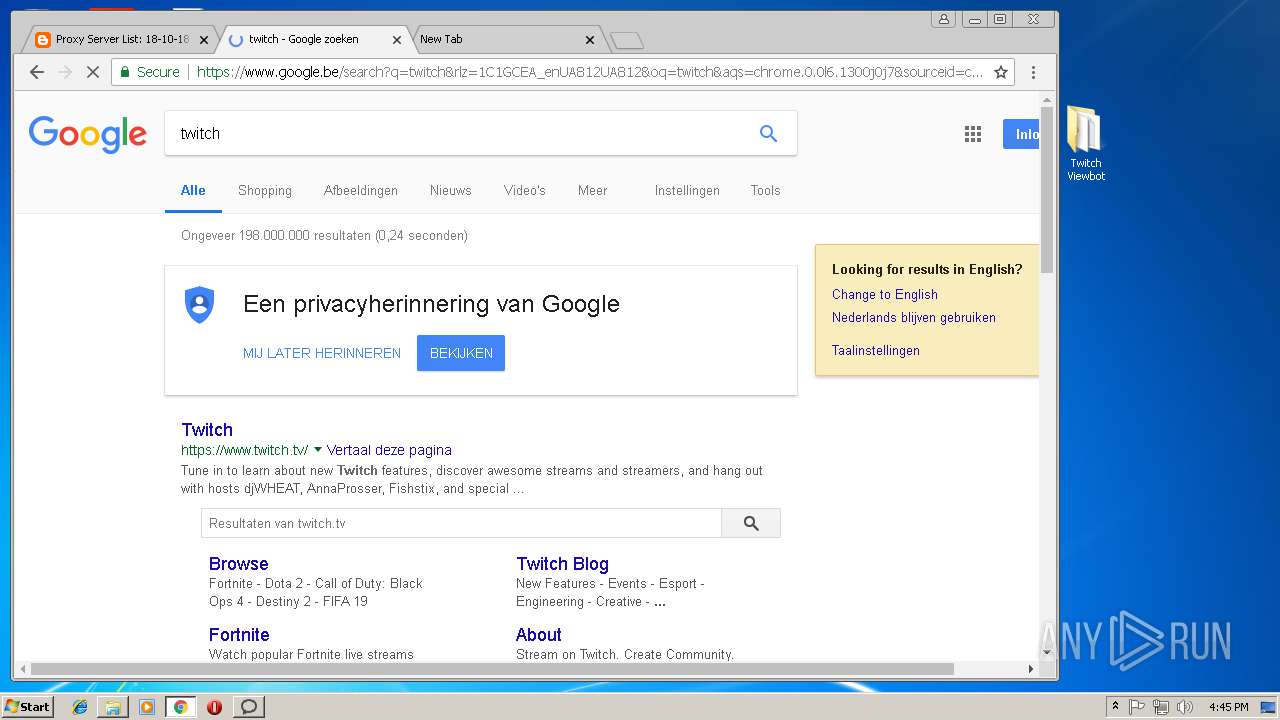
Task: Open a new browser tab
Action: tap(627, 40)
